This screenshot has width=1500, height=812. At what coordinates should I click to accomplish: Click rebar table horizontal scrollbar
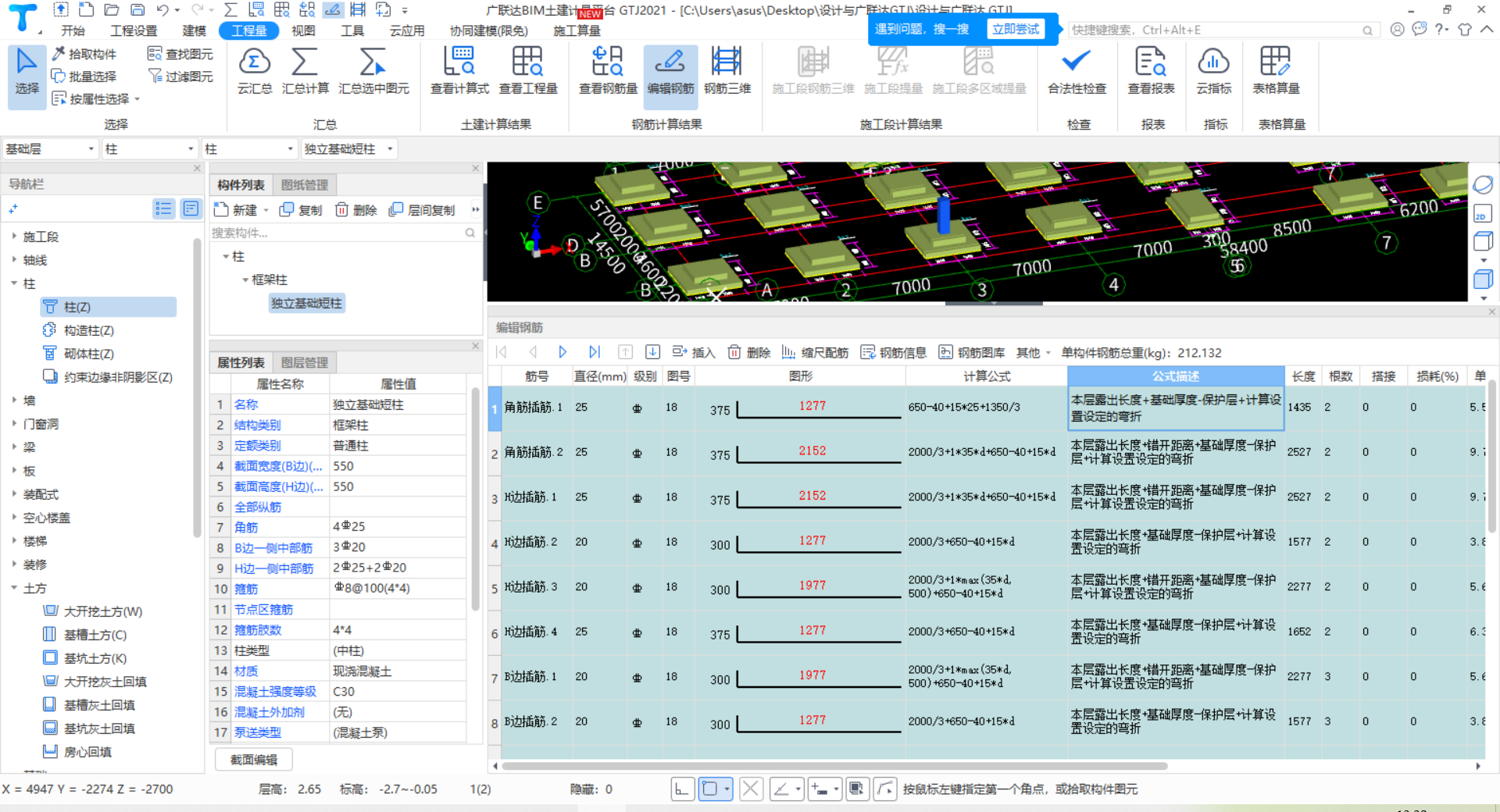pyautogui.click(x=834, y=766)
